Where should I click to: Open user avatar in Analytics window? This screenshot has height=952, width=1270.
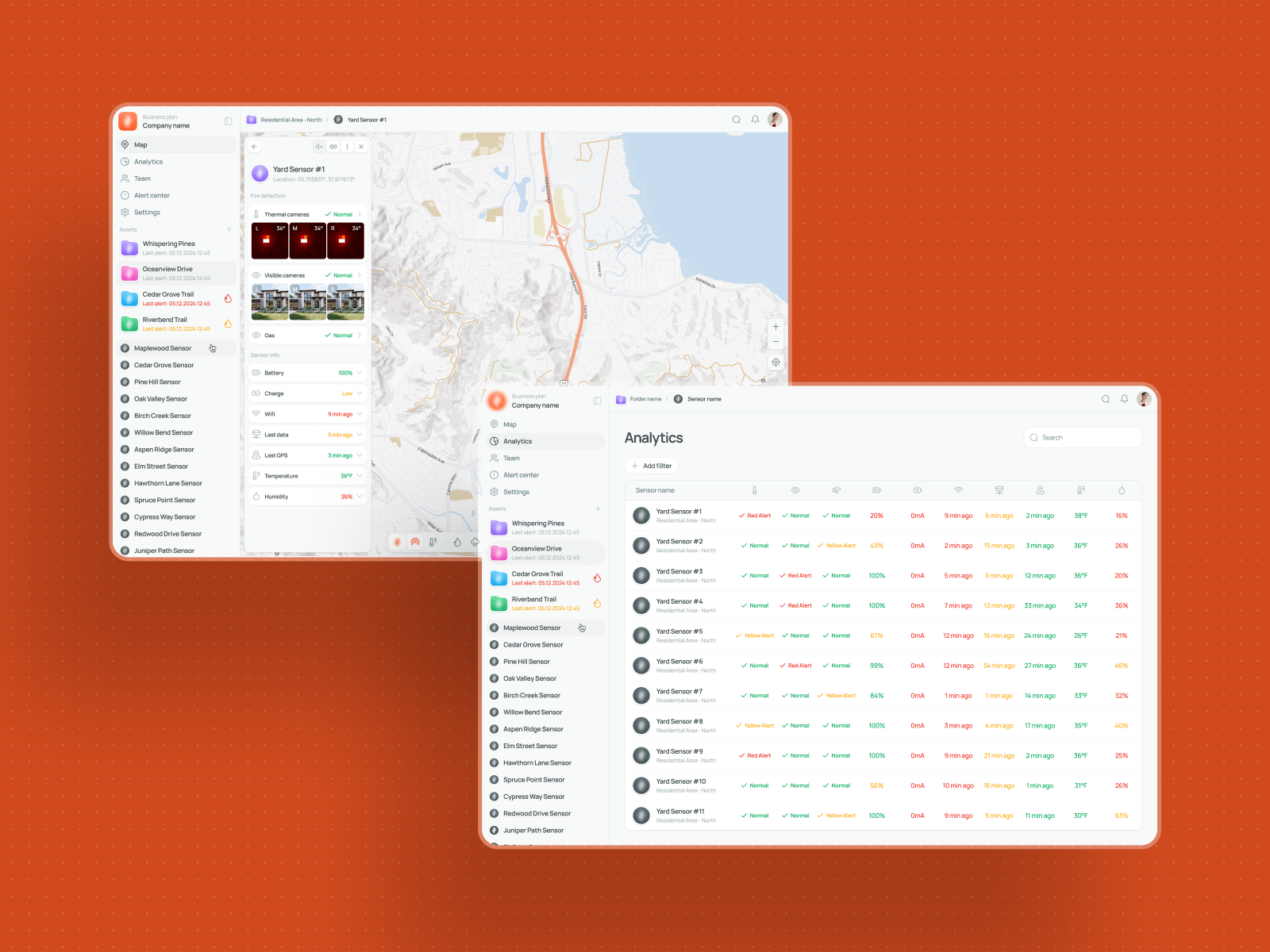coord(1144,399)
